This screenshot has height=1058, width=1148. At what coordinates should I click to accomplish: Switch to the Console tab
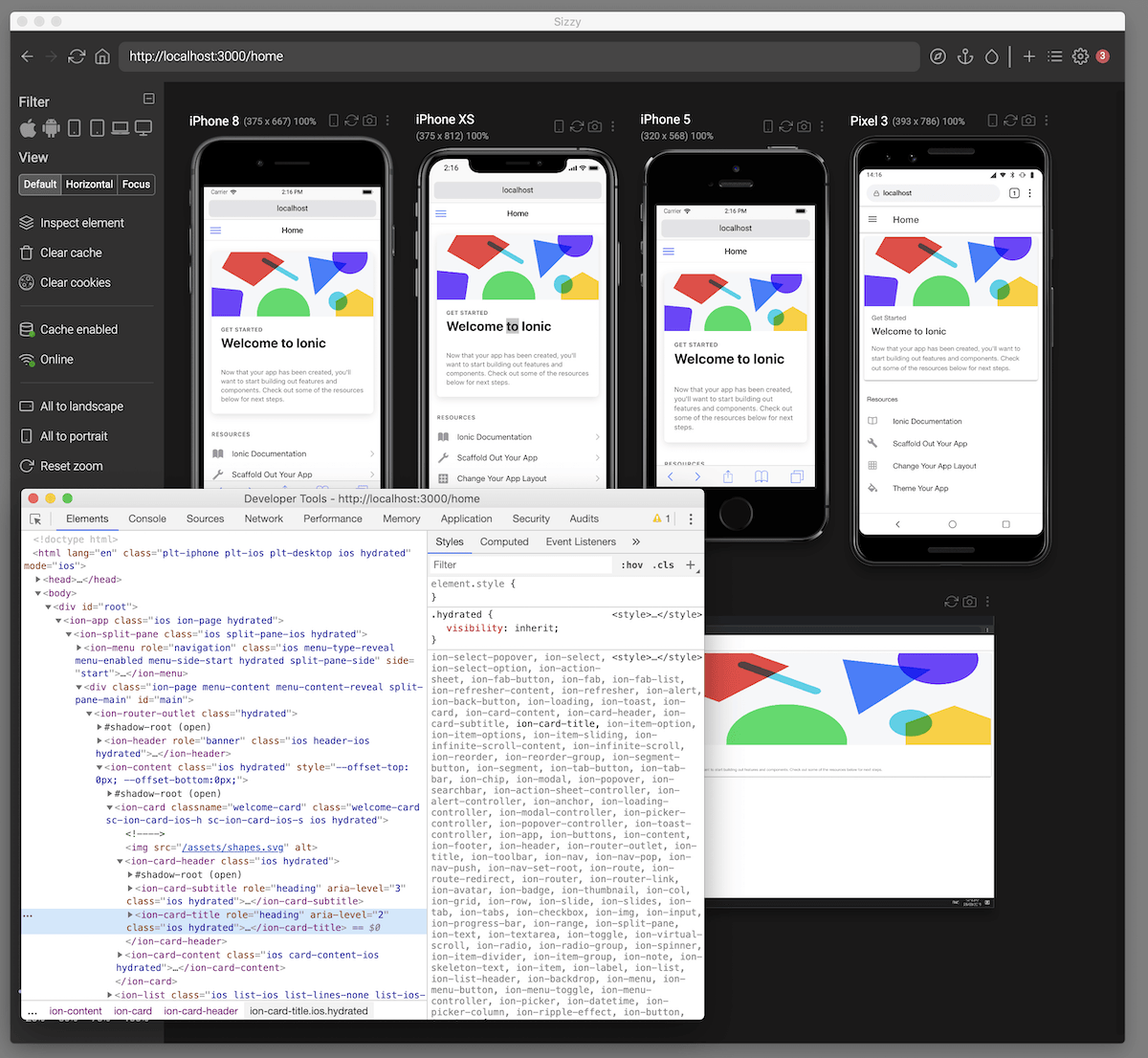(x=147, y=519)
